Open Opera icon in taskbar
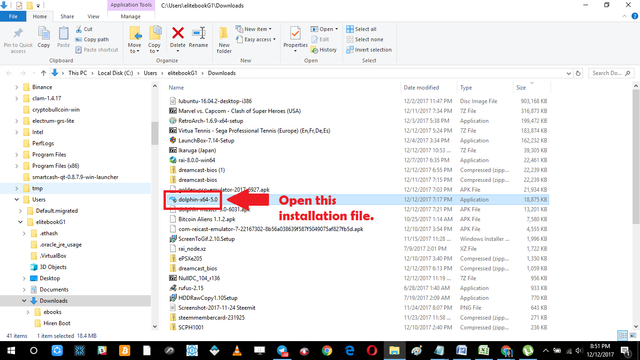This screenshot has height=360, width=640. tap(371, 351)
